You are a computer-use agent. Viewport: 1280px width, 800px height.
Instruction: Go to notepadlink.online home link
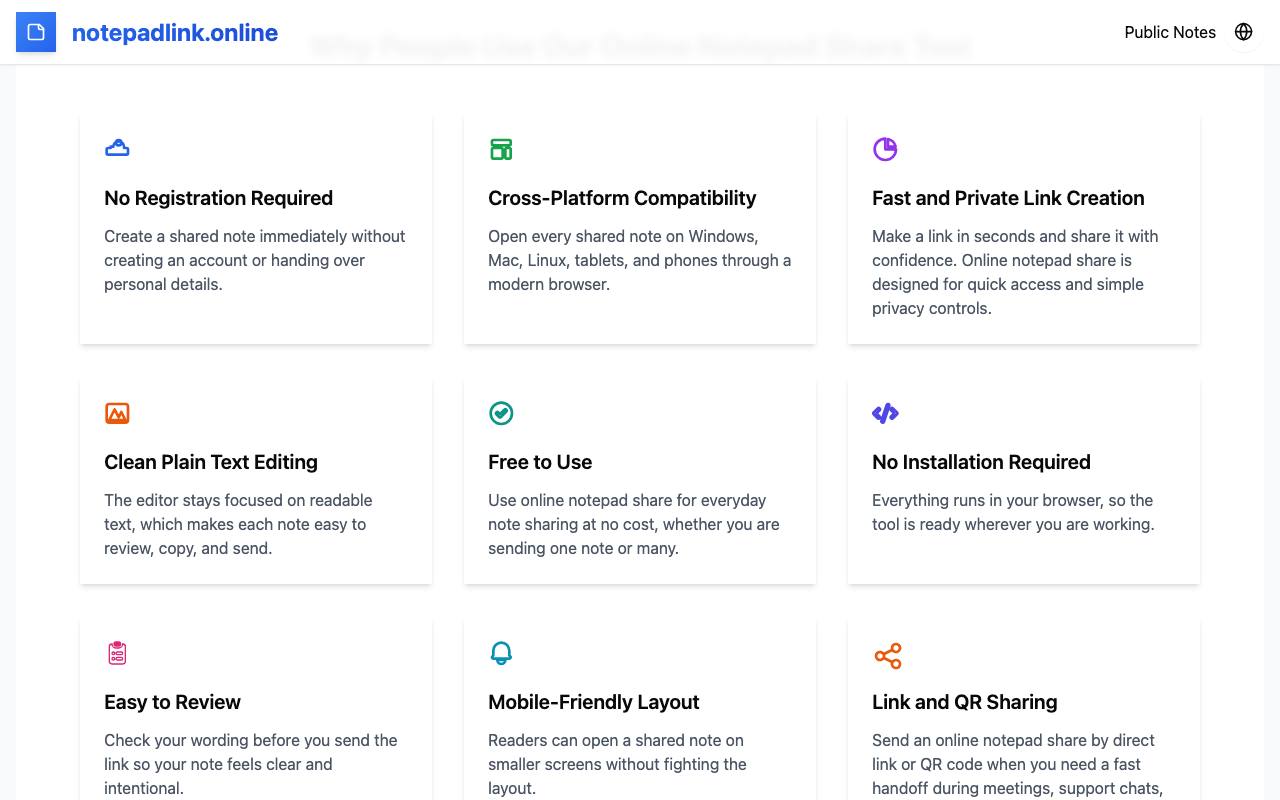175,32
